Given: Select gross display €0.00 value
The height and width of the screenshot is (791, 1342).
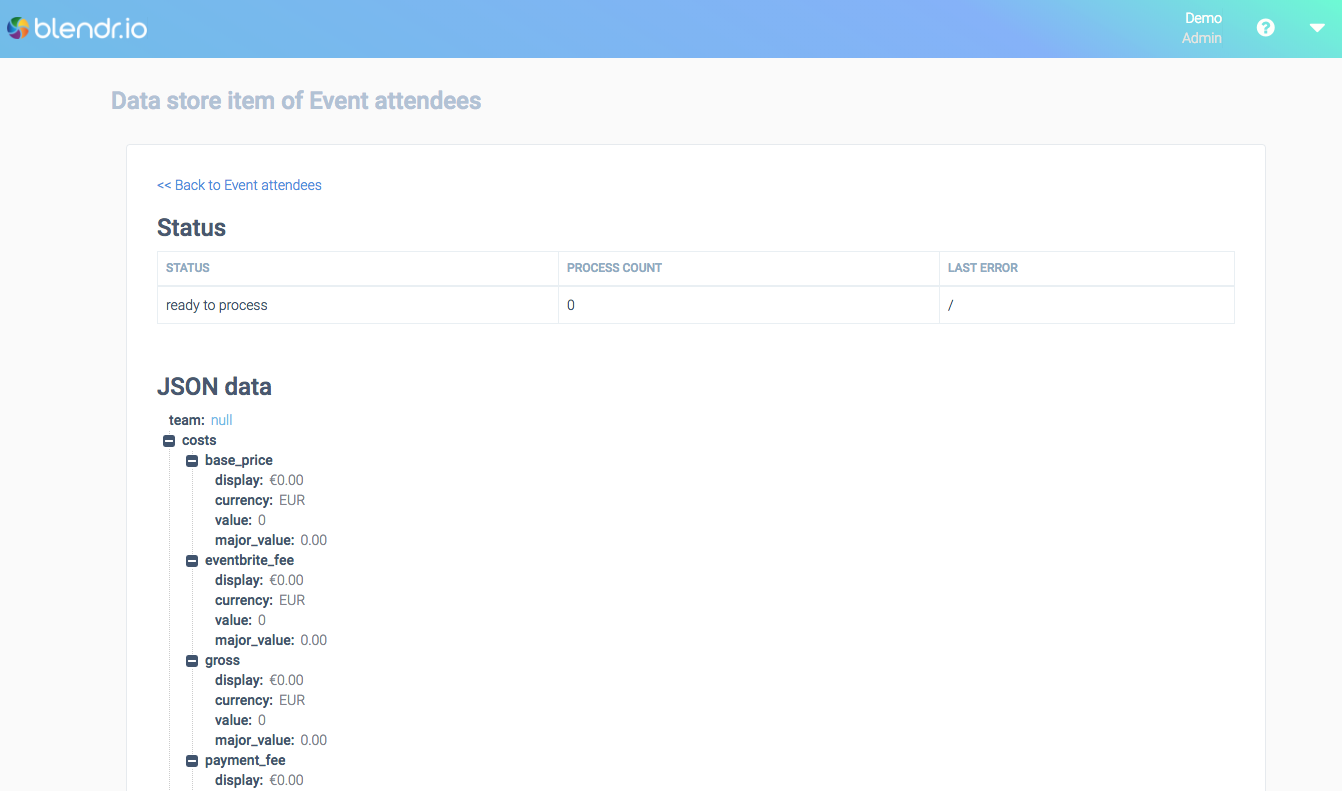Looking at the screenshot, I should tap(286, 680).
